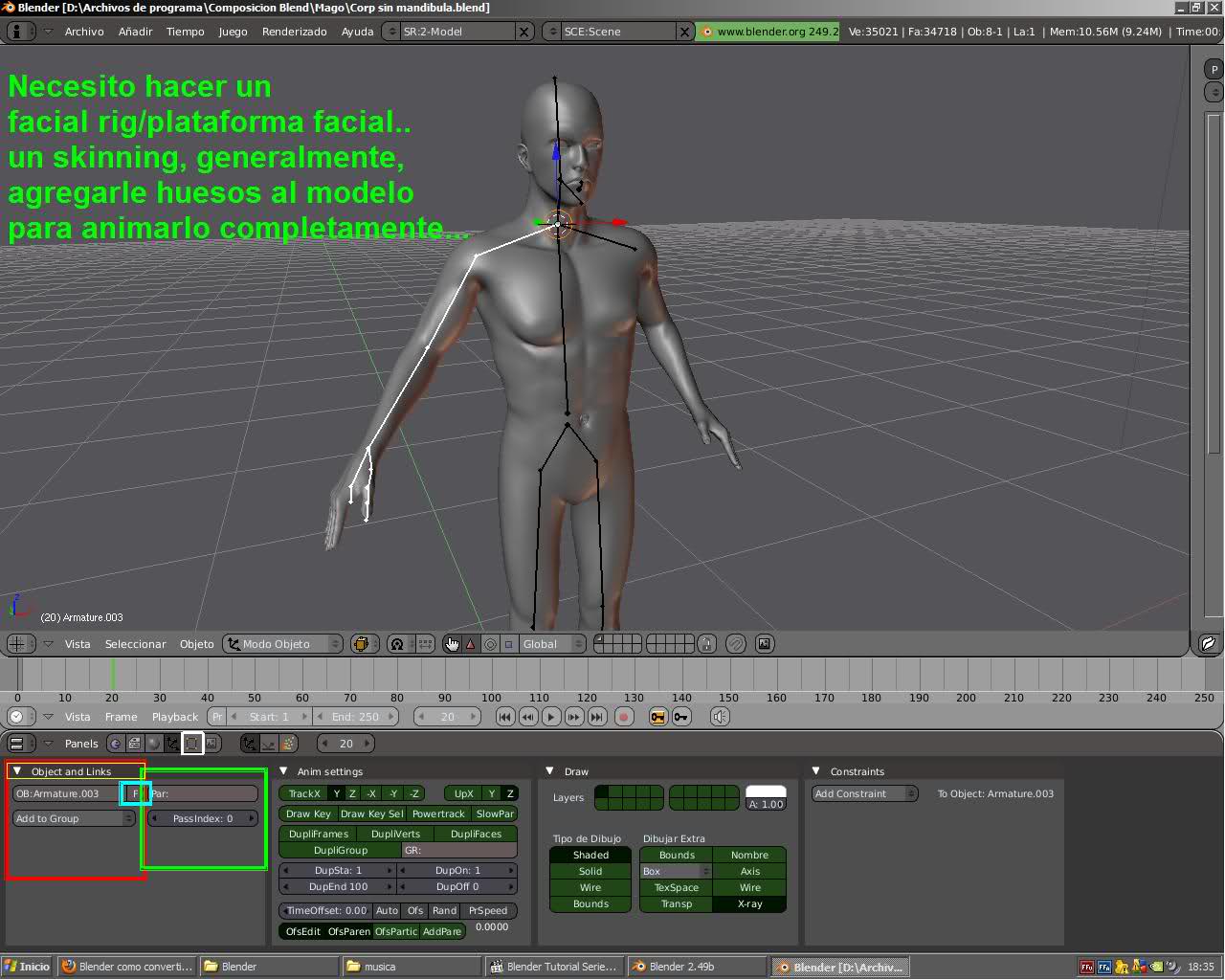Select the rotate manipulator circle icon
The image size is (1225, 980).
point(490,644)
